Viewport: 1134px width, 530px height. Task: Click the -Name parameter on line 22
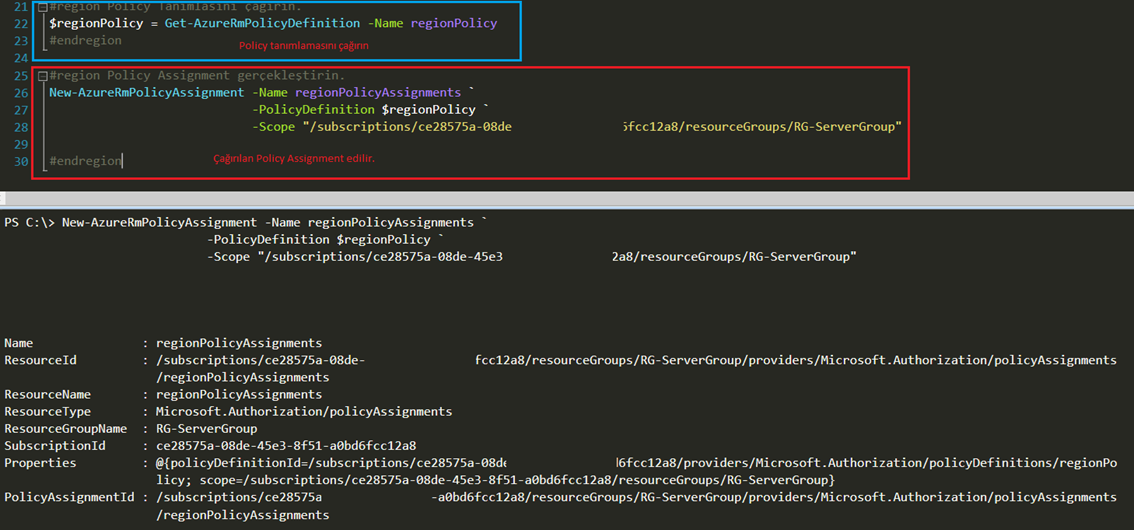(387, 23)
